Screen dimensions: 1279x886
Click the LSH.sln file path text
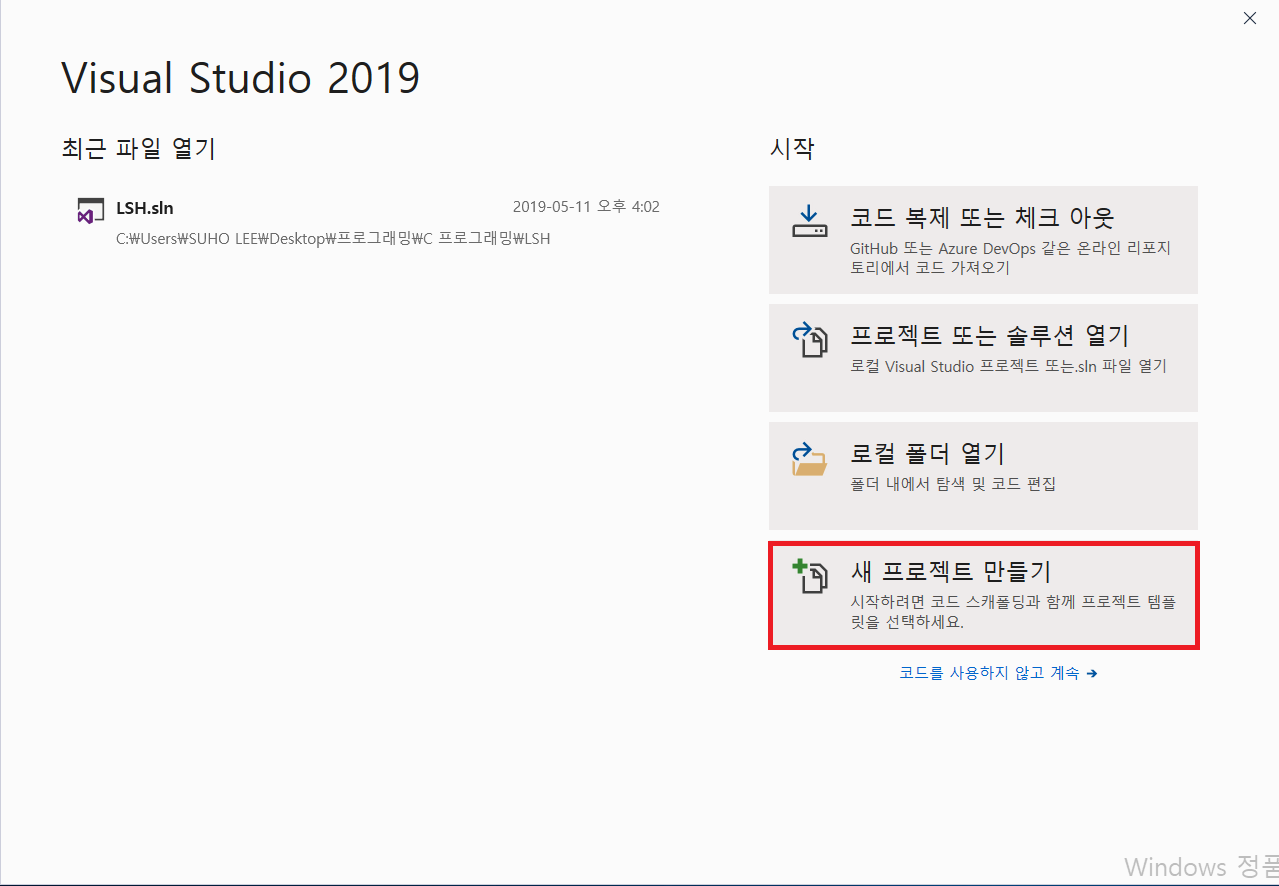333,239
